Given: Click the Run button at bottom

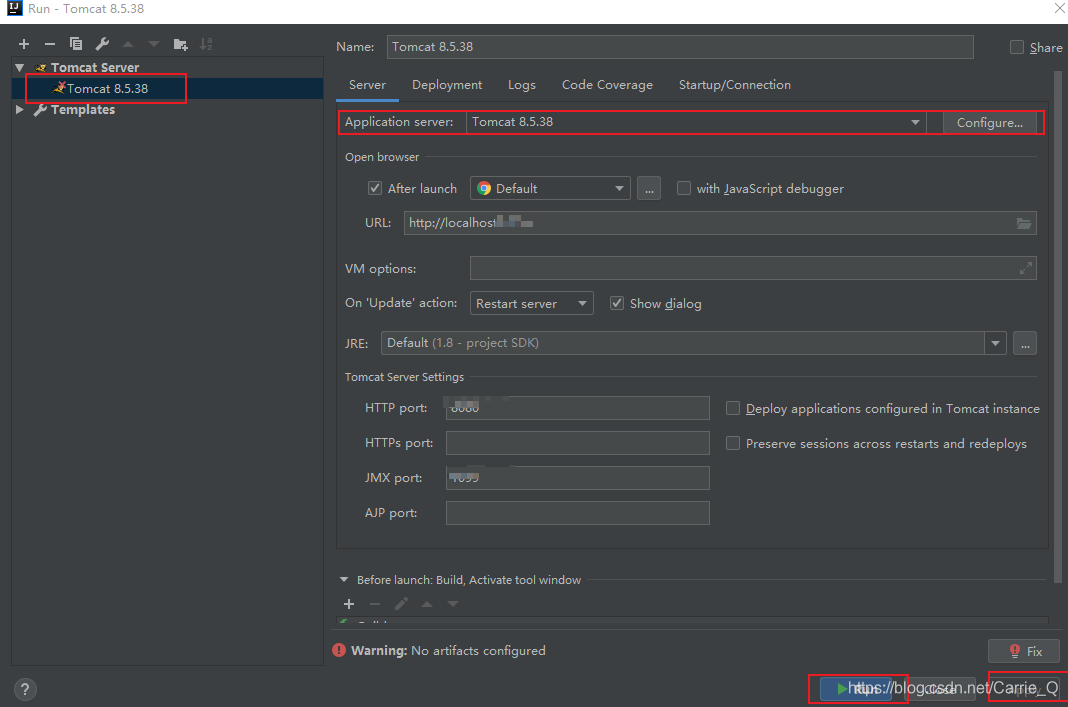Looking at the screenshot, I should (x=856, y=689).
